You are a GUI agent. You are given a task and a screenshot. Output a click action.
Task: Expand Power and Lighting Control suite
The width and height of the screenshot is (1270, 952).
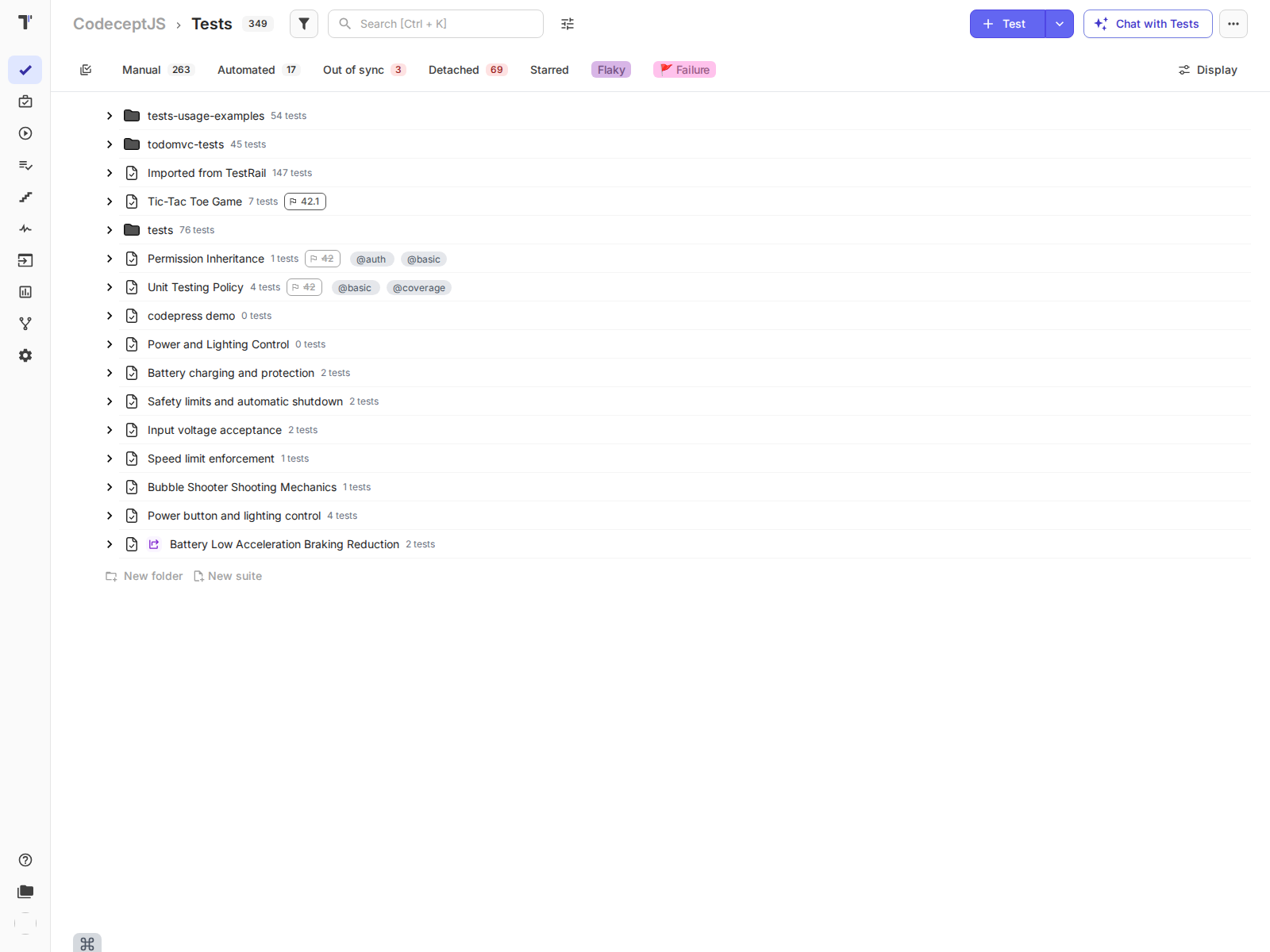[x=110, y=344]
